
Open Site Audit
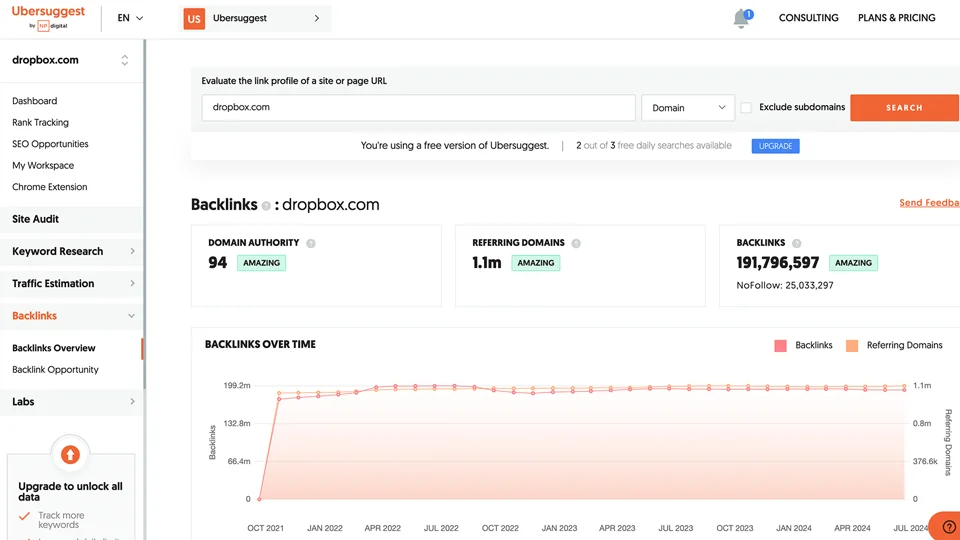click(71, 219)
